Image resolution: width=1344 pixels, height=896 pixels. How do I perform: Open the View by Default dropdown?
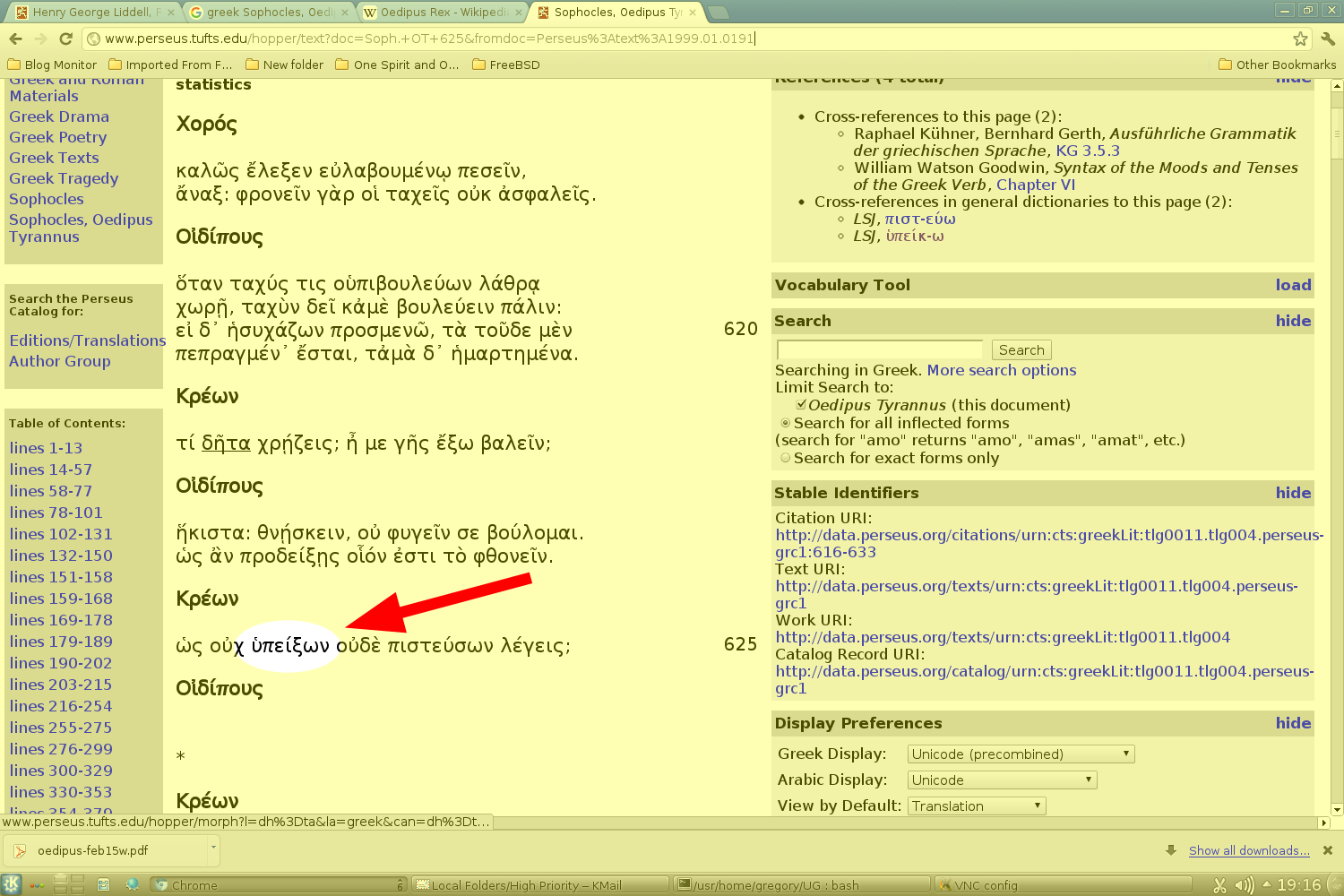coord(977,806)
